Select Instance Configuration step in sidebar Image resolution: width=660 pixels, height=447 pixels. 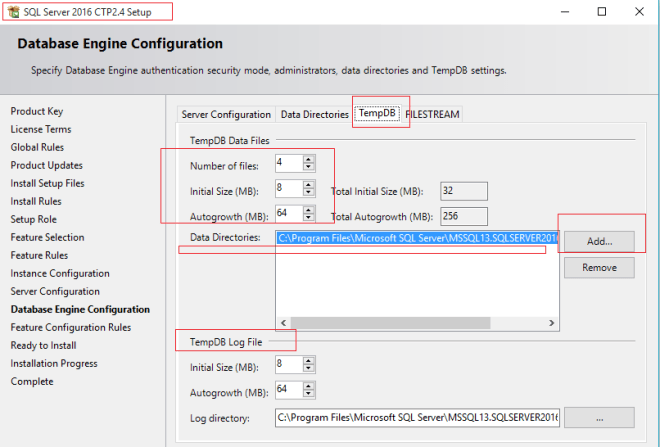(60, 274)
